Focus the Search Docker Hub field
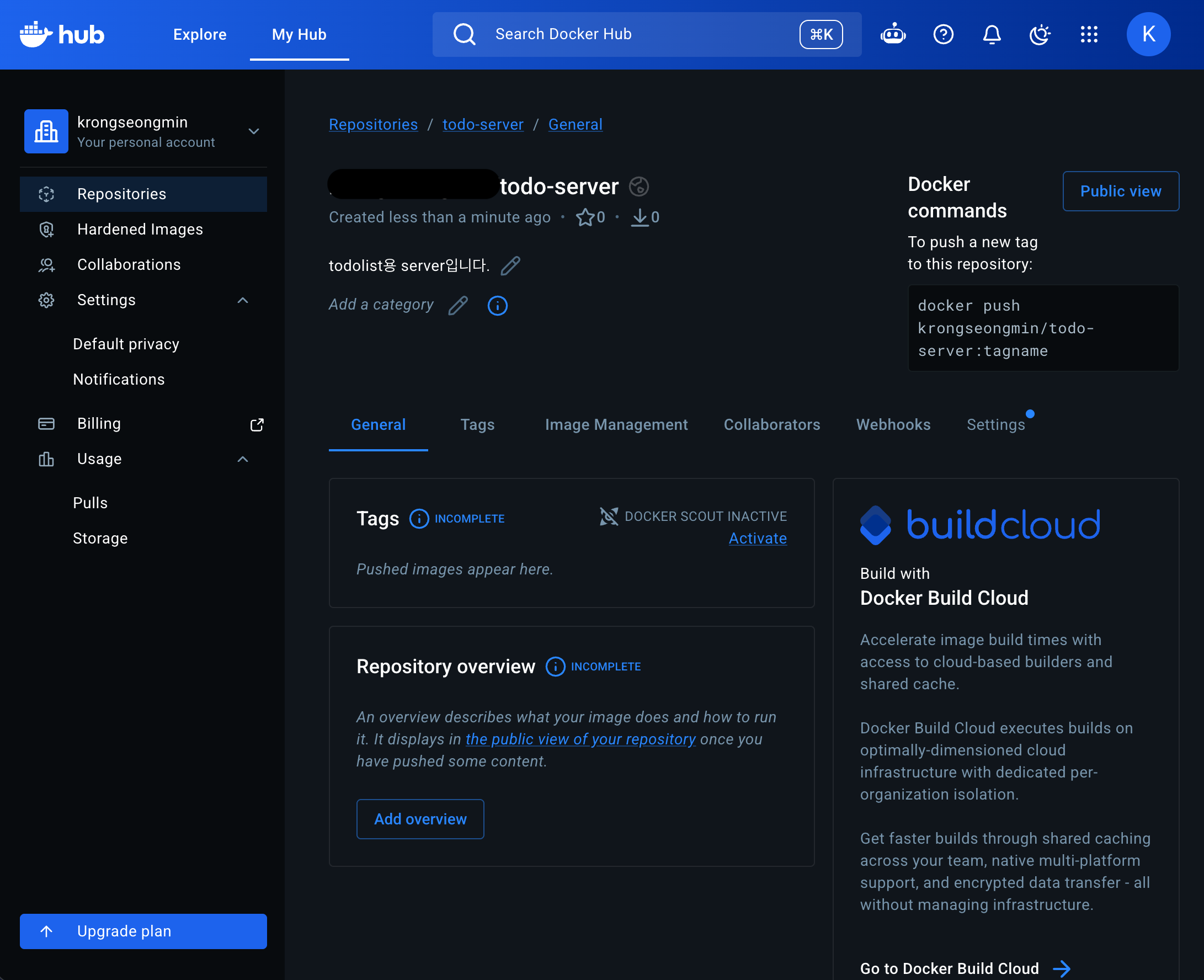This screenshot has width=1204, height=980. point(647,34)
